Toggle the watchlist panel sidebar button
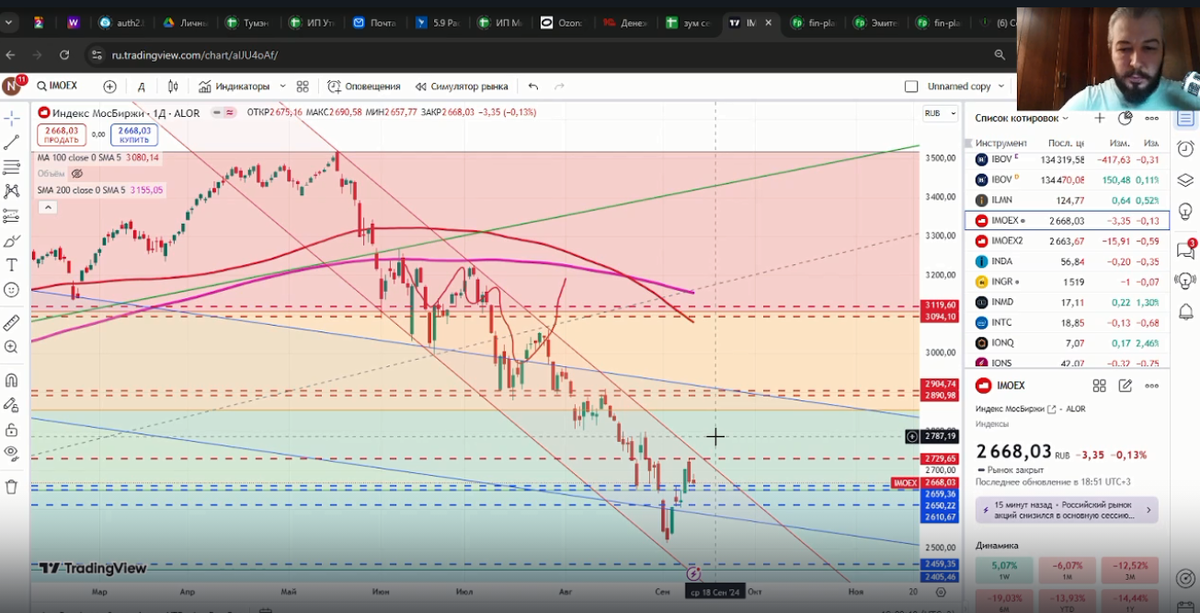This screenshot has width=1200, height=613. (1185, 118)
